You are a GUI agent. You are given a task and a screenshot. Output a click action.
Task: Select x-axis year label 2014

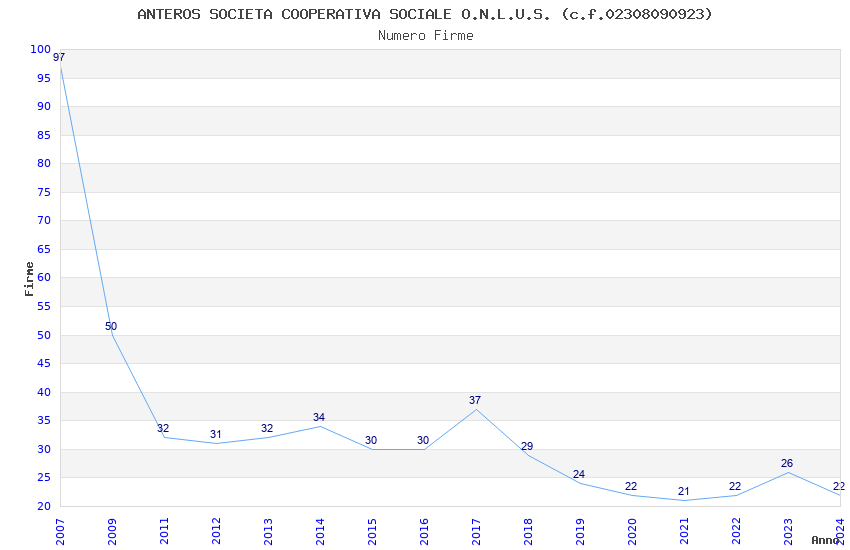pos(320,531)
